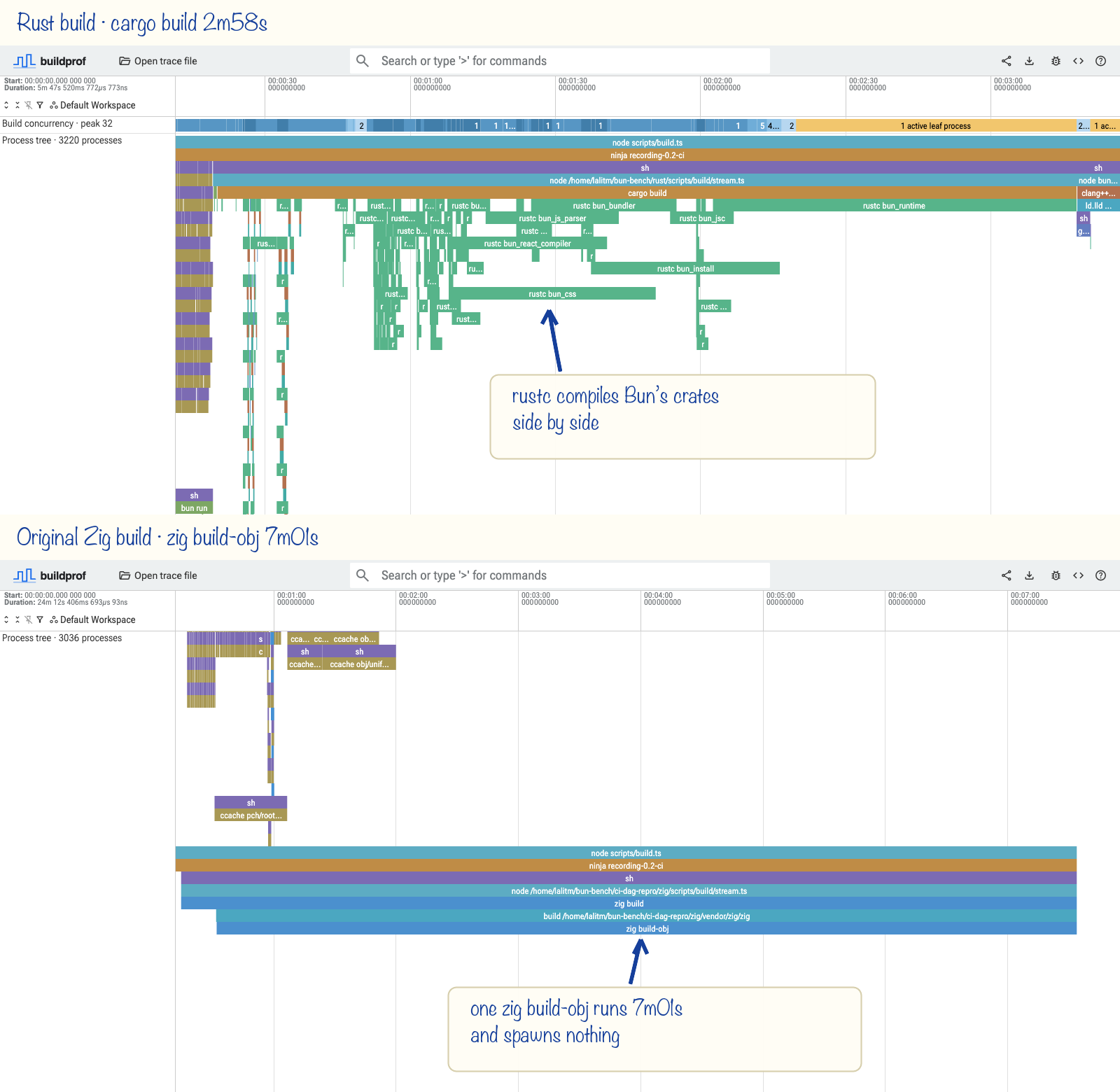Click the search magnifier icon in the Rust panel

pos(363,61)
